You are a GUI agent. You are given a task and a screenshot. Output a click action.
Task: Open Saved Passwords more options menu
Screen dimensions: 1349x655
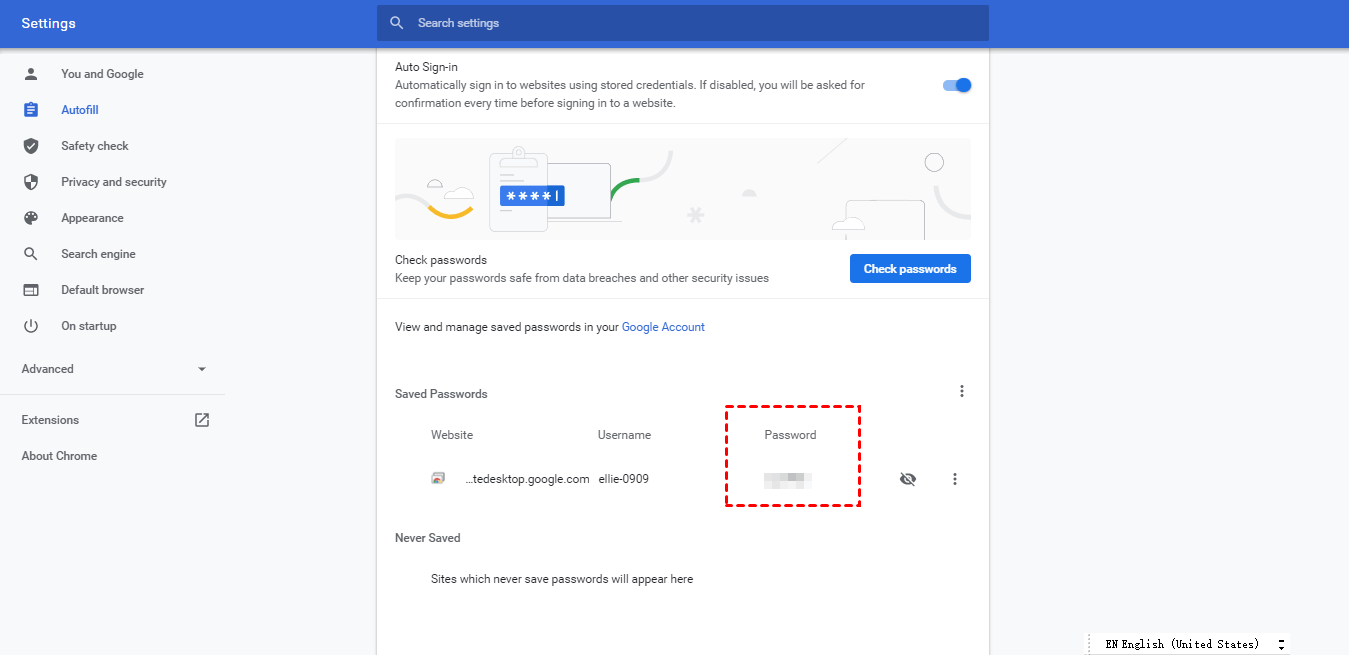click(x=962, y=391)
